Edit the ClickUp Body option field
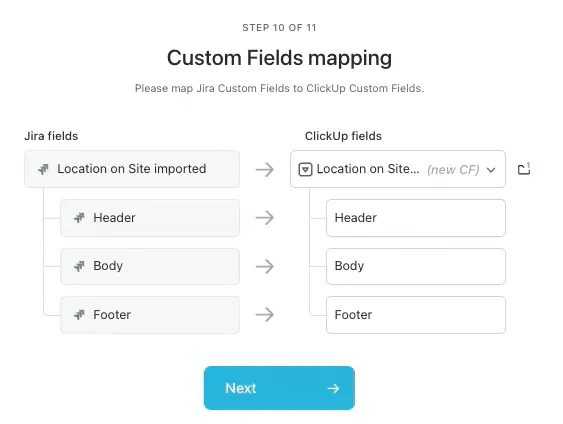563x424 pixels. pos(416,266)
